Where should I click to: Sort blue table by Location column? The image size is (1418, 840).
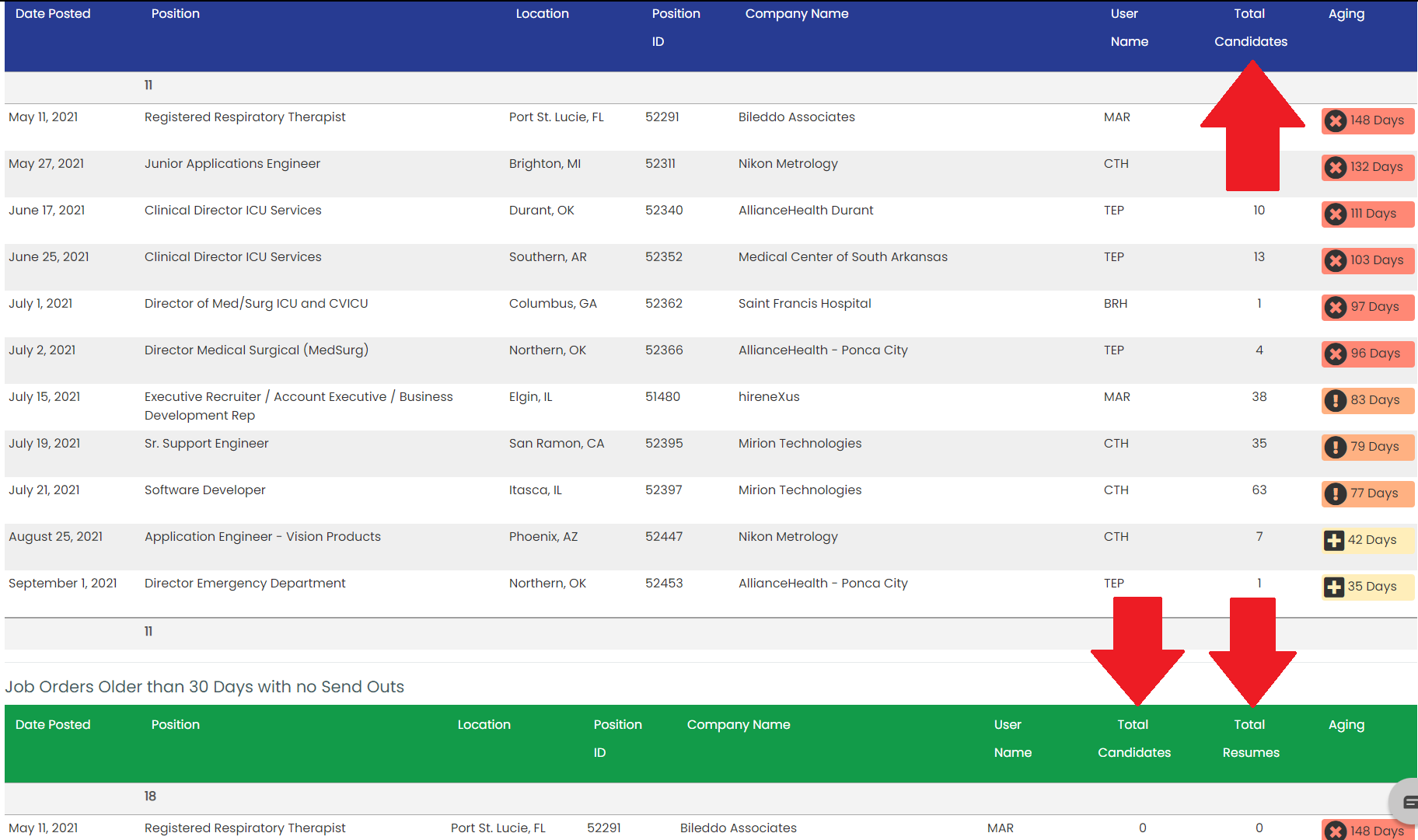(x=543, y=14)
